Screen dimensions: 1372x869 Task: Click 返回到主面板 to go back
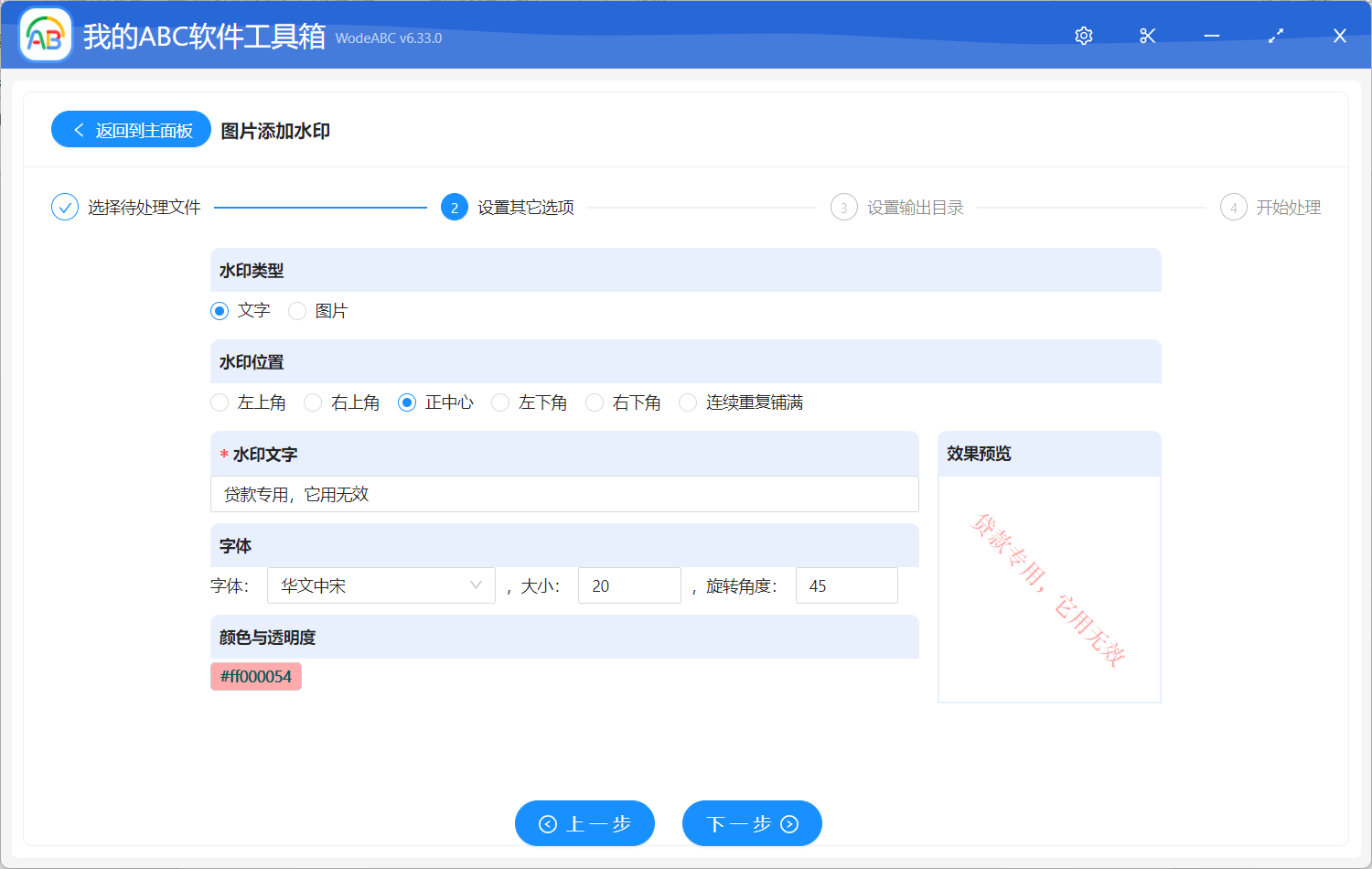131,129
